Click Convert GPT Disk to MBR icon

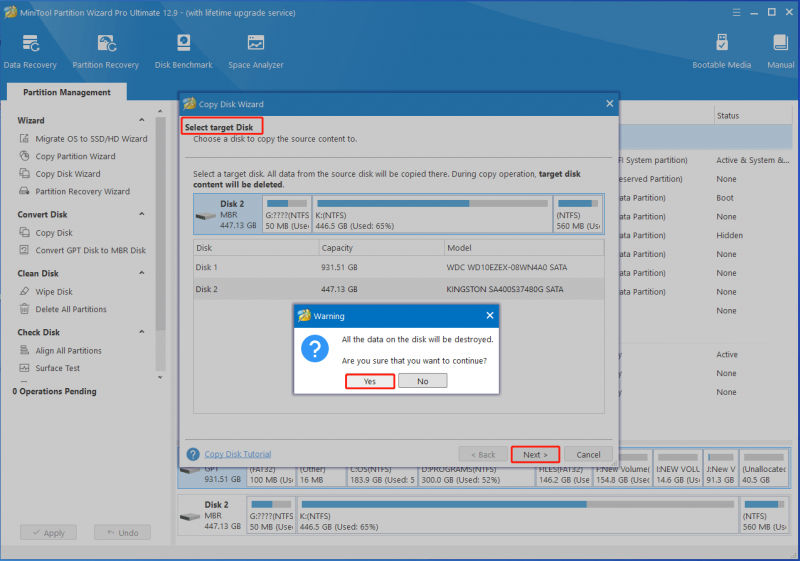[x=24, y=249]
